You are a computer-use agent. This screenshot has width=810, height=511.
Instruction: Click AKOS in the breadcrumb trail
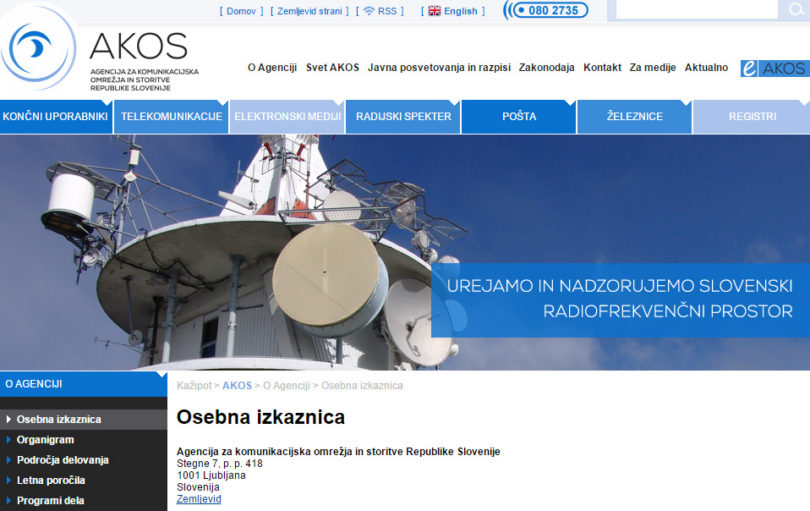click(237, 386)
